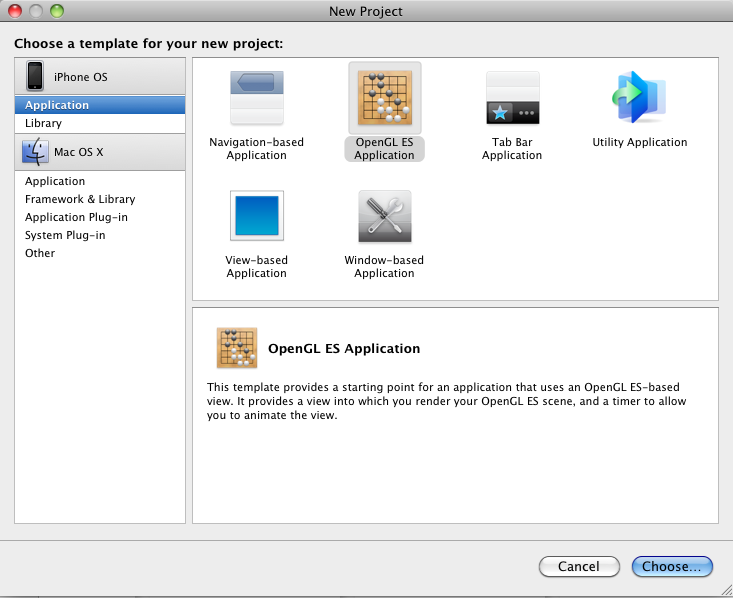Click the Mac OS X Finder icon

coord(35,151)
